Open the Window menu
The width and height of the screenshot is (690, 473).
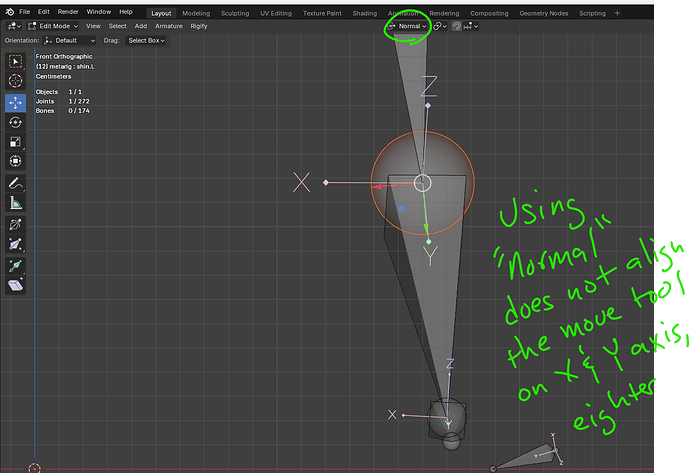[x=99, y=12]
